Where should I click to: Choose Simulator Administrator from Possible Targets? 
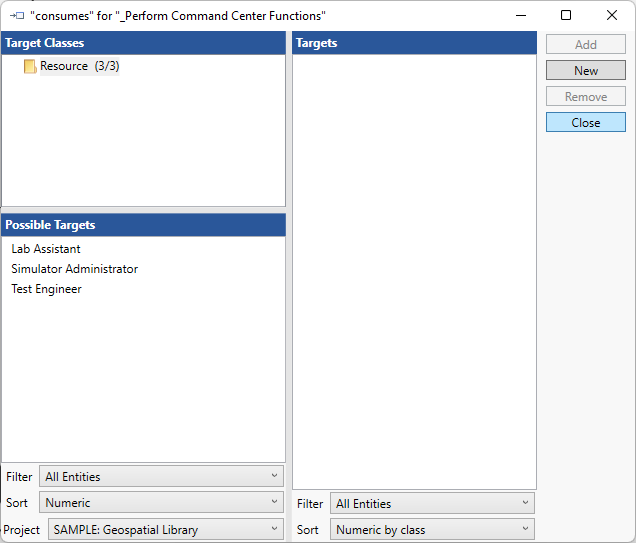pyautogui.click(x=75, y=269)
